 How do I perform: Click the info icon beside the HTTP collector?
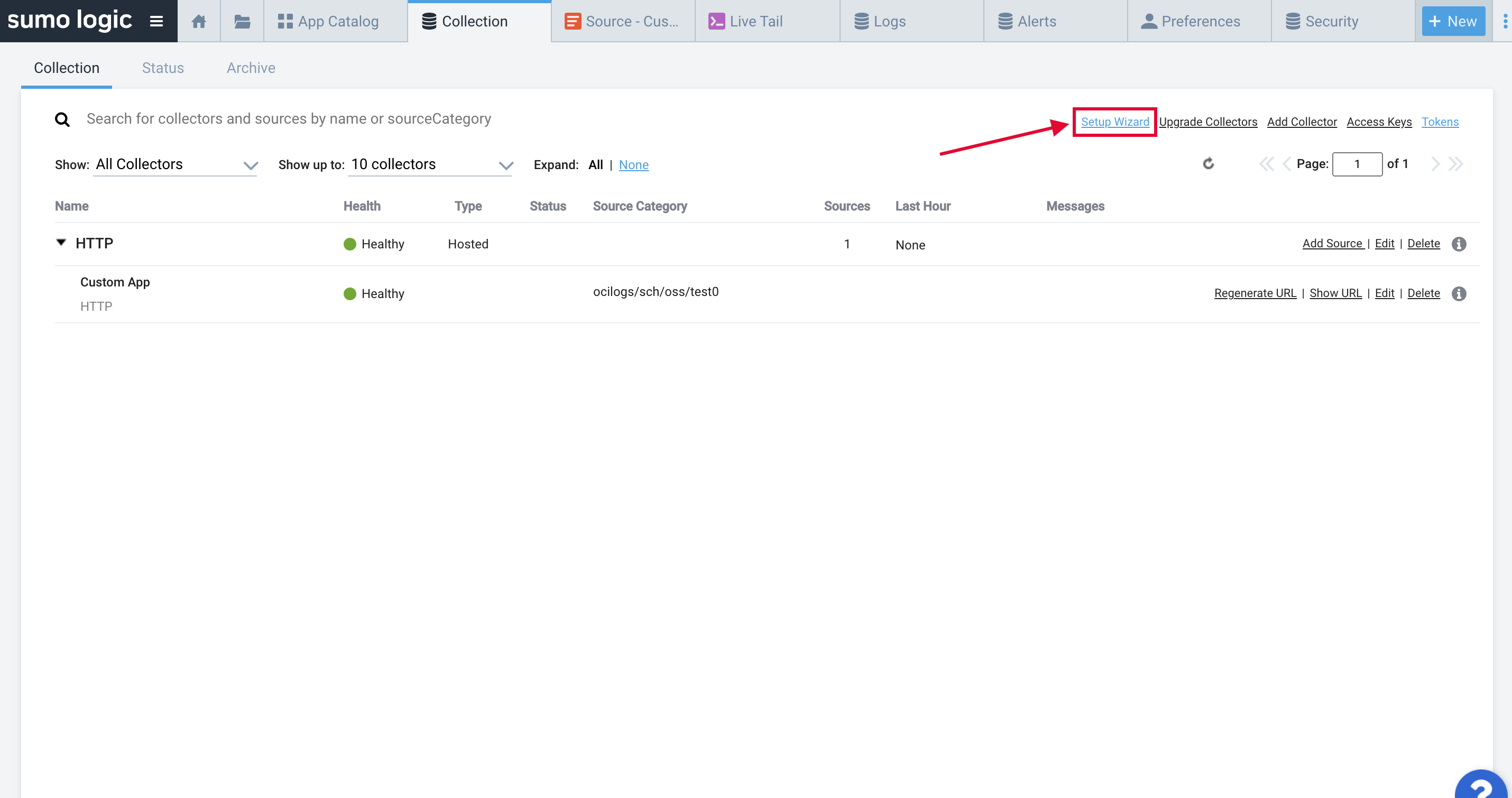[x=1460, y=244]
